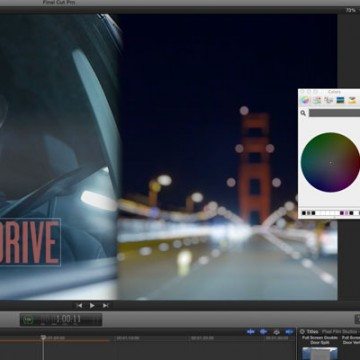360x360 pixels.
Task: Click the current color bar beside the magnifier
Action: pos(334,113)
